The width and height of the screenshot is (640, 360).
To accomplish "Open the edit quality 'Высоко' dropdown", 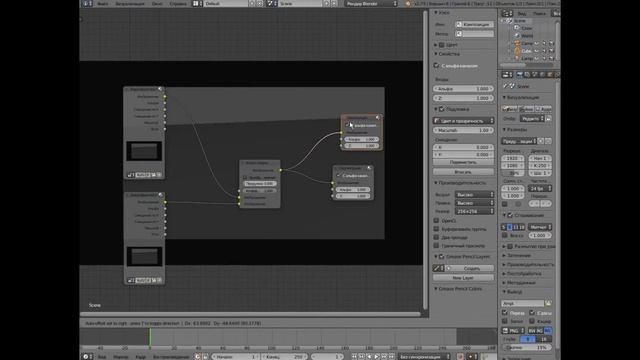I will (474, 203).
